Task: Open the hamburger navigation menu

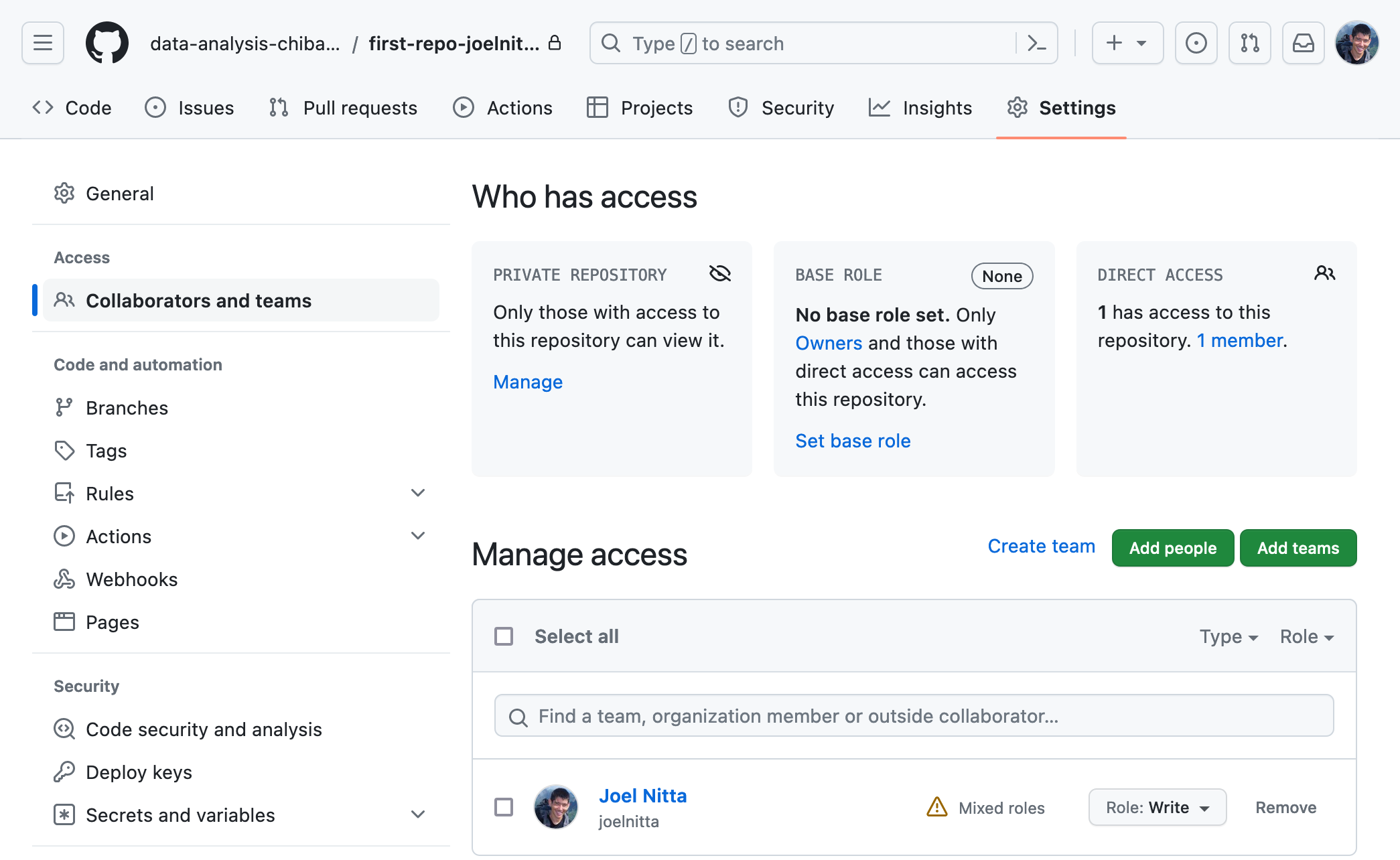Action: click(43, 44)
